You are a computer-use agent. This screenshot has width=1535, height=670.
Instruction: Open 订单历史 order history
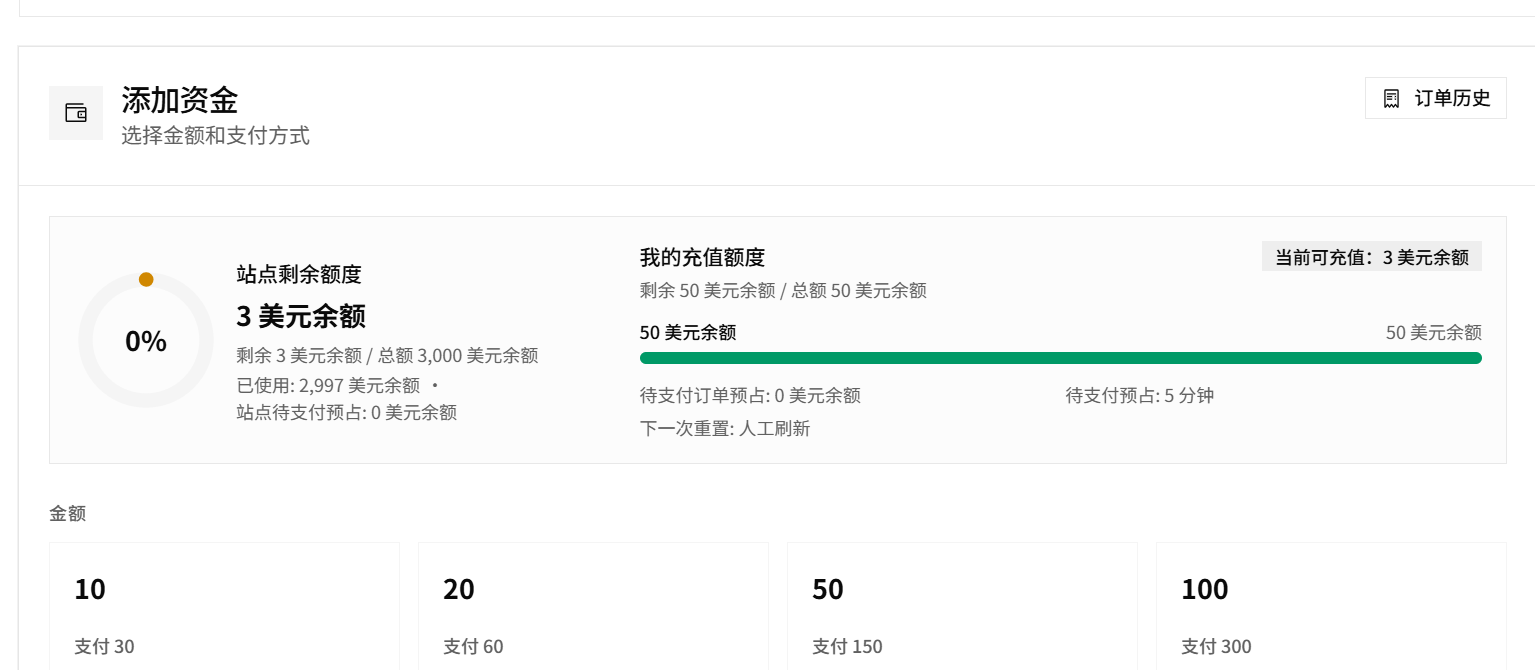coord(1435,98)
